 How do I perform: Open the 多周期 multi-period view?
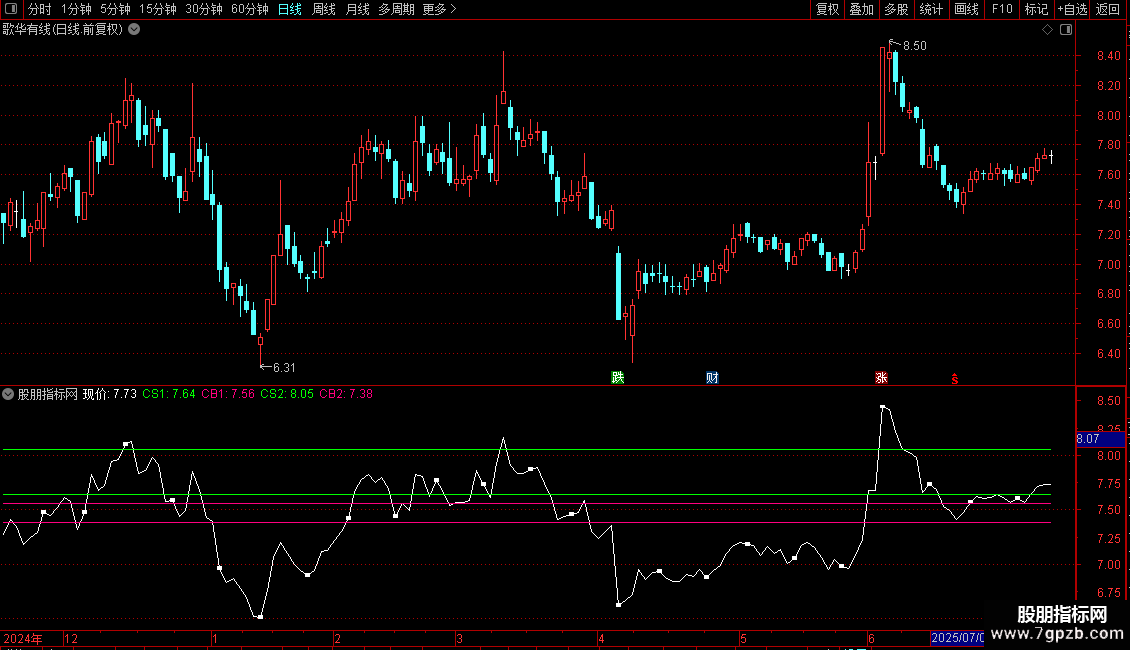coord(396,9)
